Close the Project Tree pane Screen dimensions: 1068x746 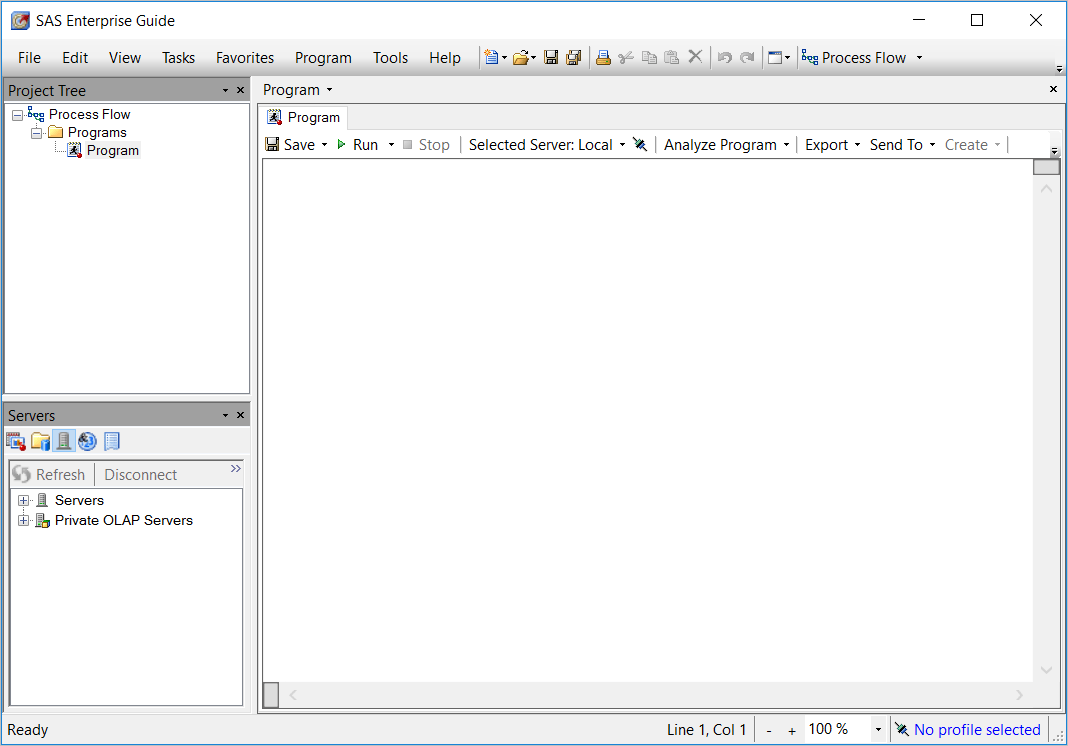pyautogui.click(x=240, y=90)
